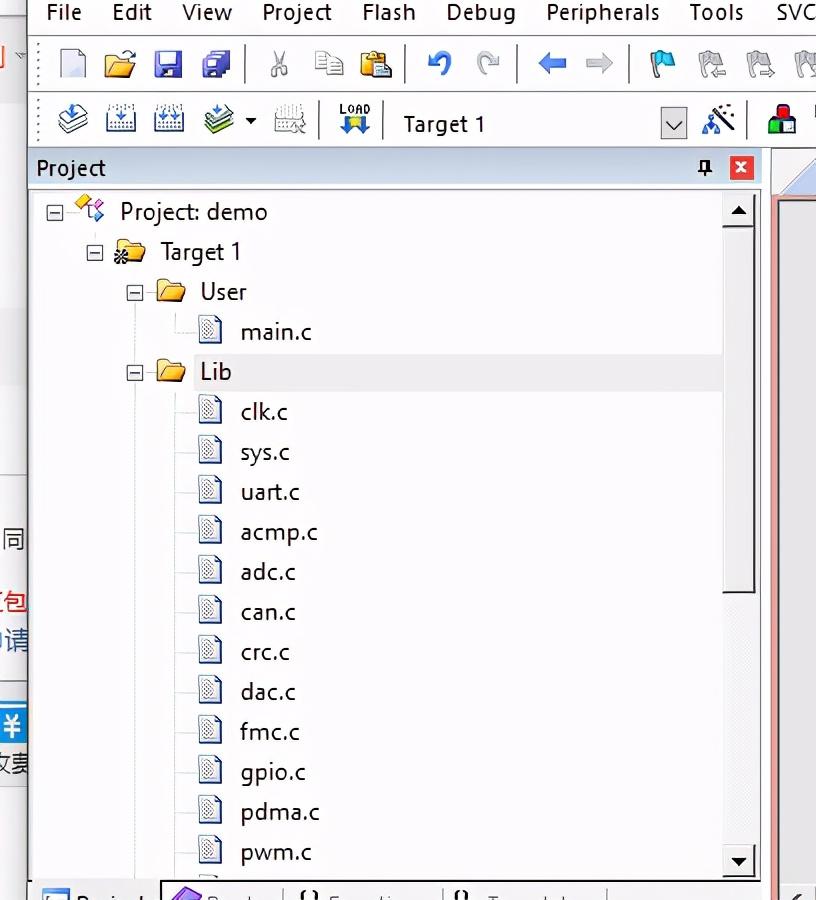Select Project: demo in the tree
The width and height of the screenshot is (816, 900).
[193, 212]
